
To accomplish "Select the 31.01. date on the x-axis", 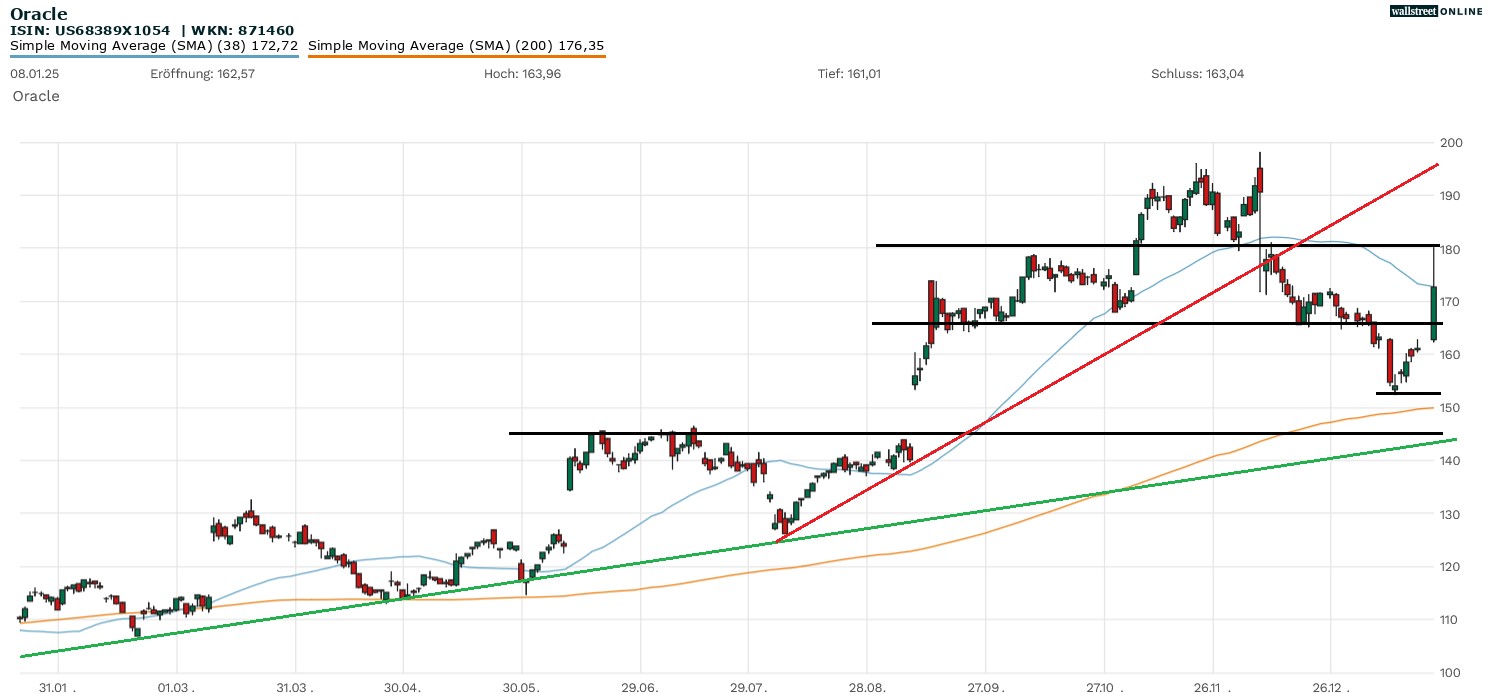I will point(57,688).
